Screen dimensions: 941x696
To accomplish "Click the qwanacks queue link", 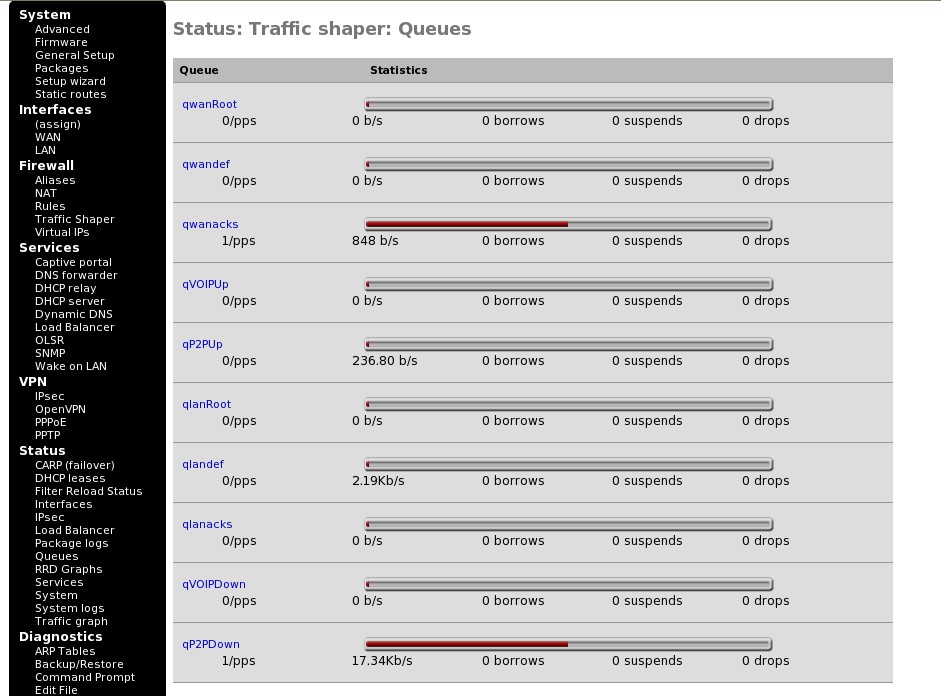I will click(210, 224).
